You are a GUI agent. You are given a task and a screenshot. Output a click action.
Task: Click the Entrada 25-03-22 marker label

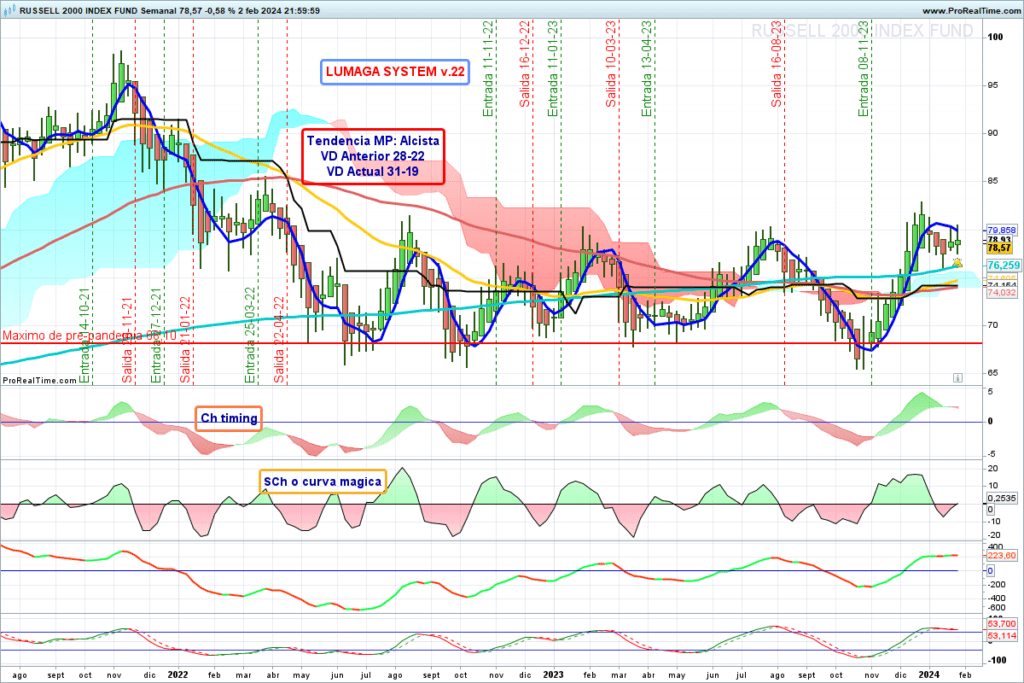coord(250,335)
